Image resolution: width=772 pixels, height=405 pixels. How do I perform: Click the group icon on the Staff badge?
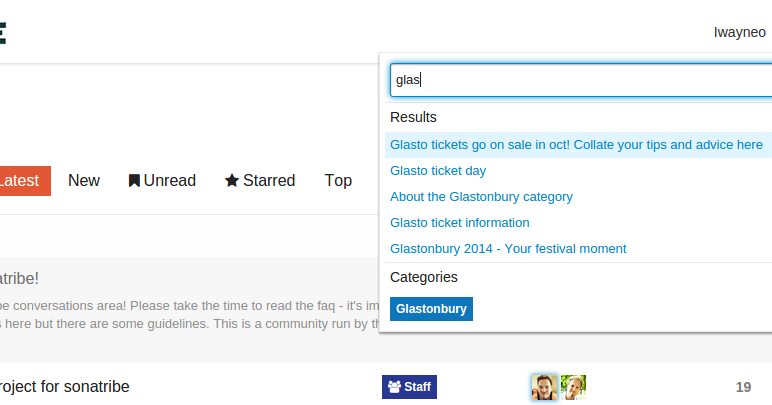394,387
